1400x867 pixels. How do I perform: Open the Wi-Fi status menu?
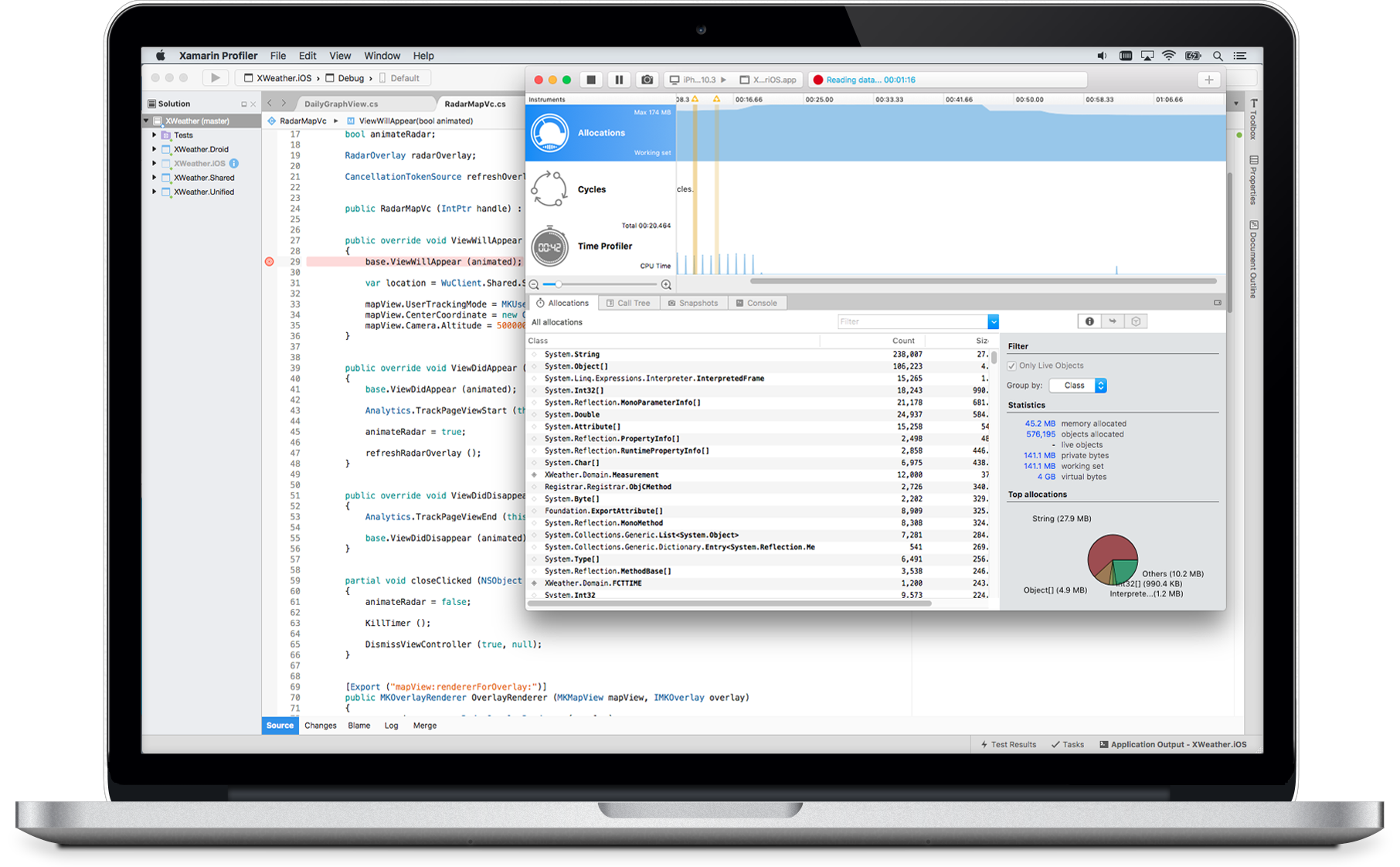(x=1169, y=56)
